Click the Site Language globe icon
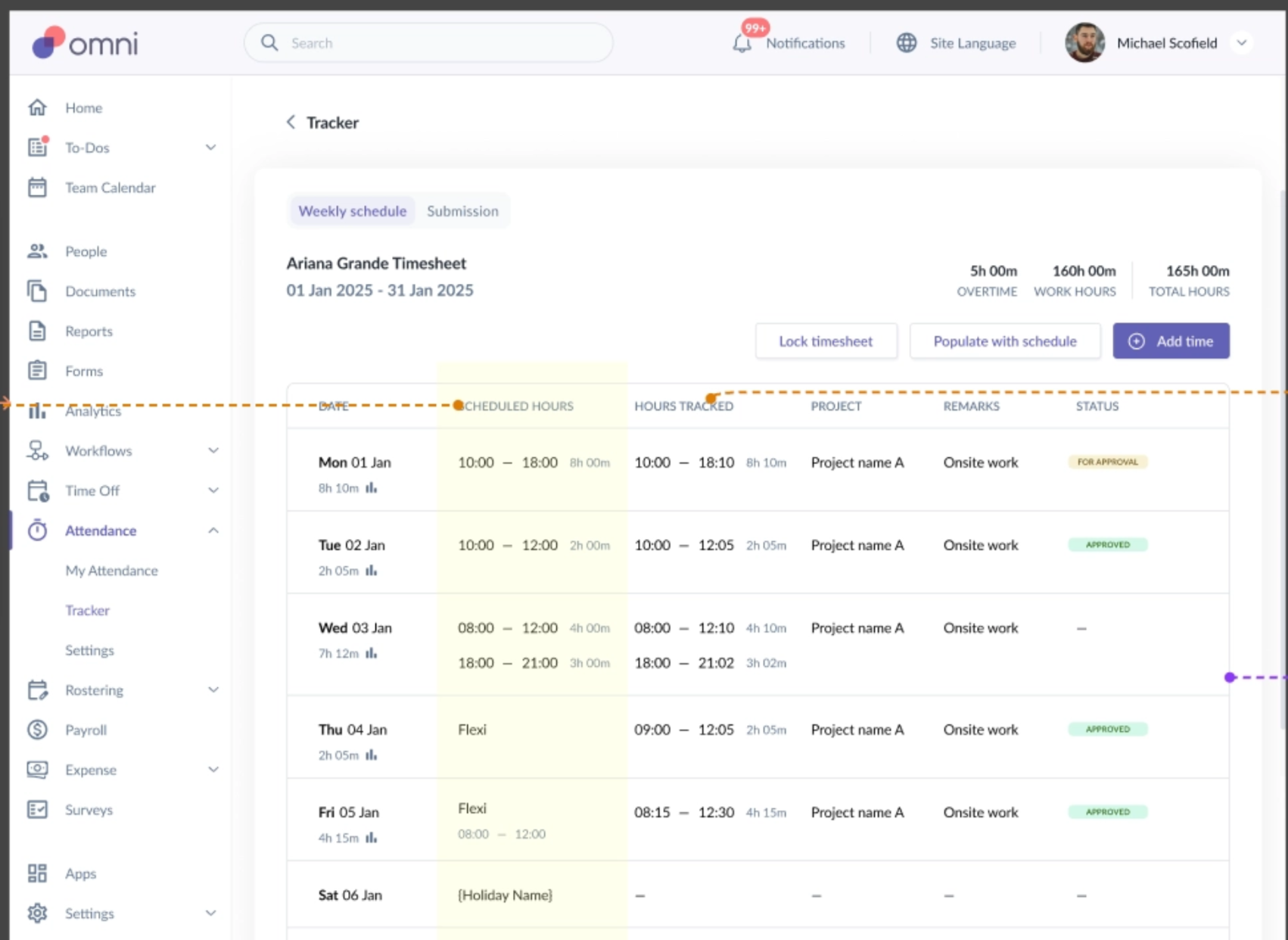 (906, 43)
